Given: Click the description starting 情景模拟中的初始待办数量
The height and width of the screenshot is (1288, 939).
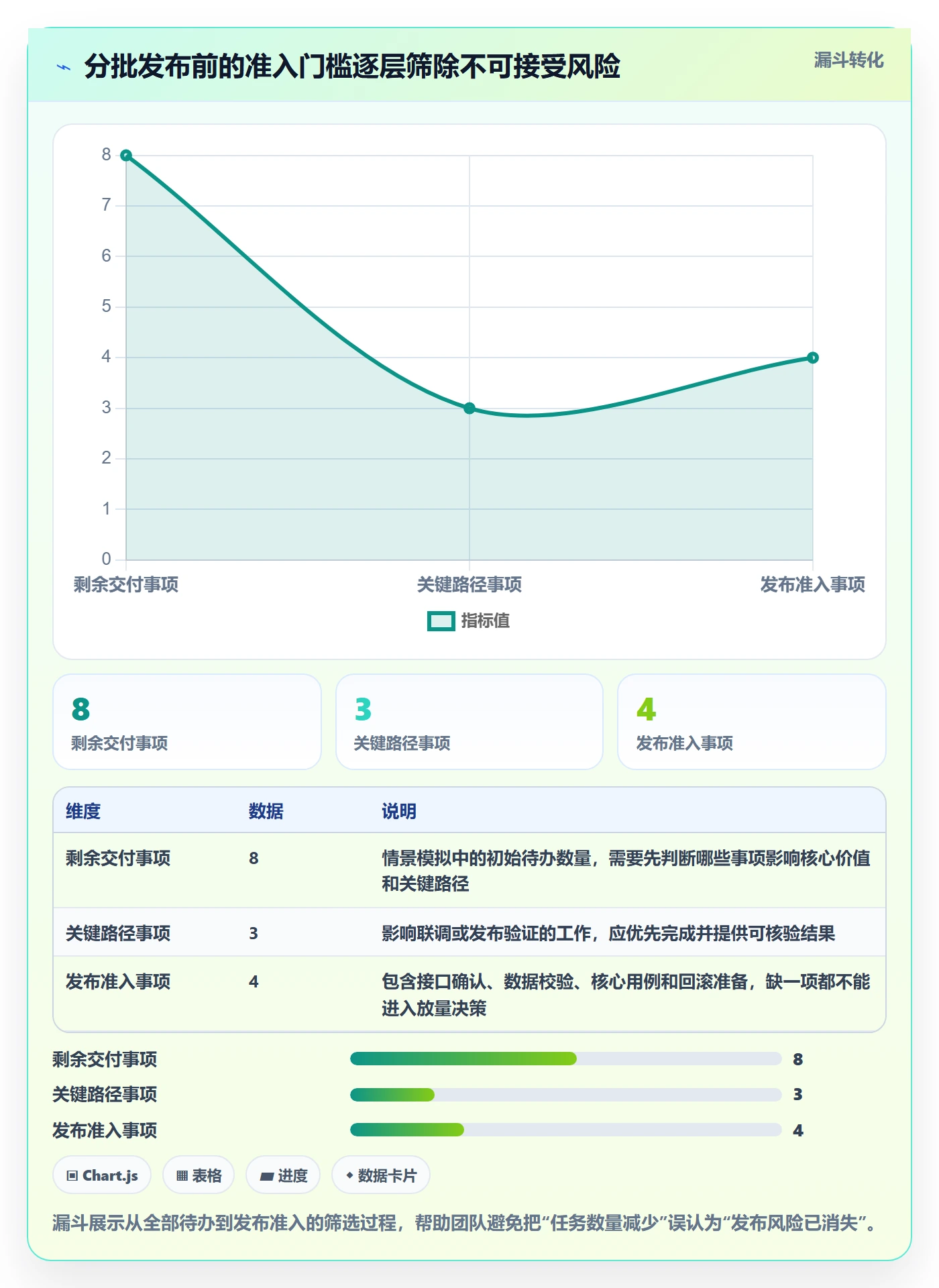Looking at the screenshot, I should coord(626,871).
